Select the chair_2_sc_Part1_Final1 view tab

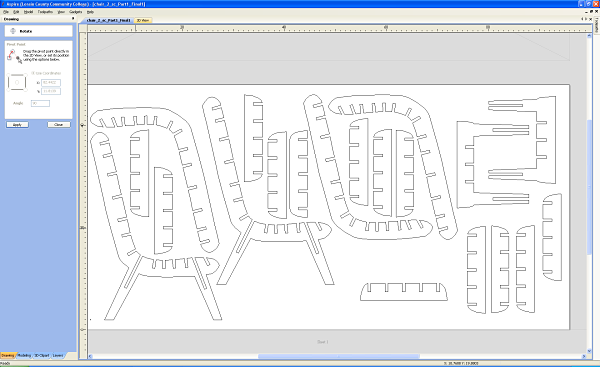(109, 20)
